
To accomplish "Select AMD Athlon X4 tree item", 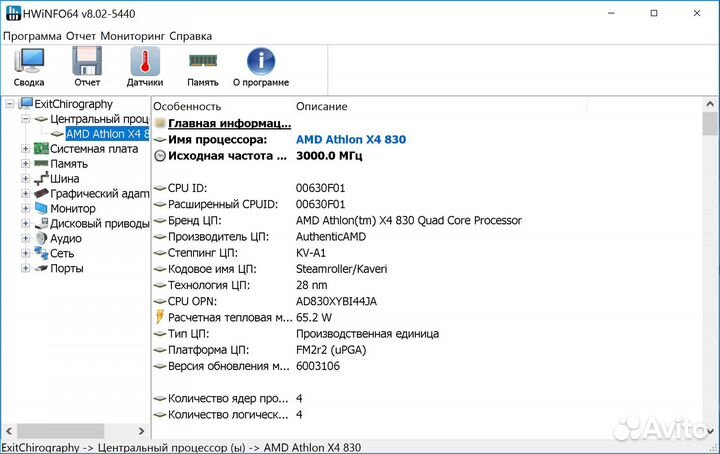I will point(107,134).
